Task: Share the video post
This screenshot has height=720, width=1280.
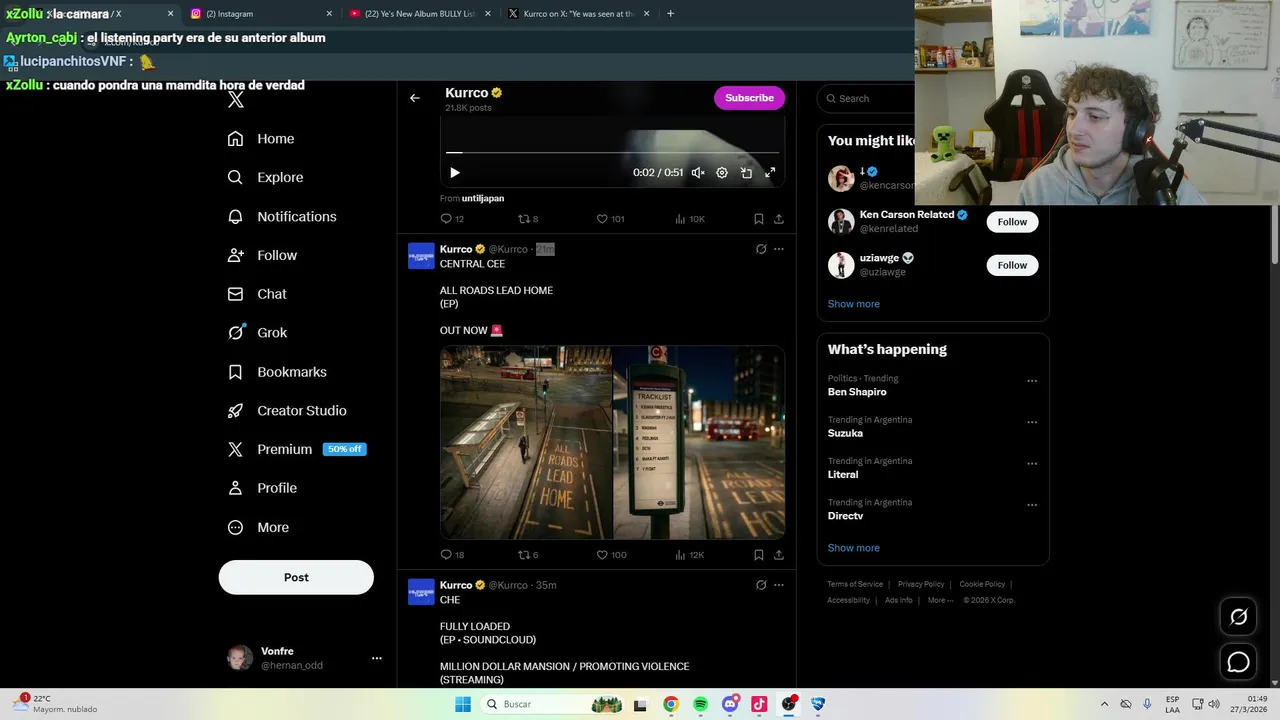Action: coord(779,219)
